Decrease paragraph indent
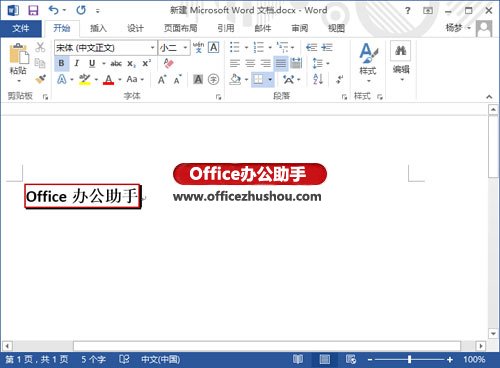The height and width of the screenshot is (368, 500). (311, 47)
